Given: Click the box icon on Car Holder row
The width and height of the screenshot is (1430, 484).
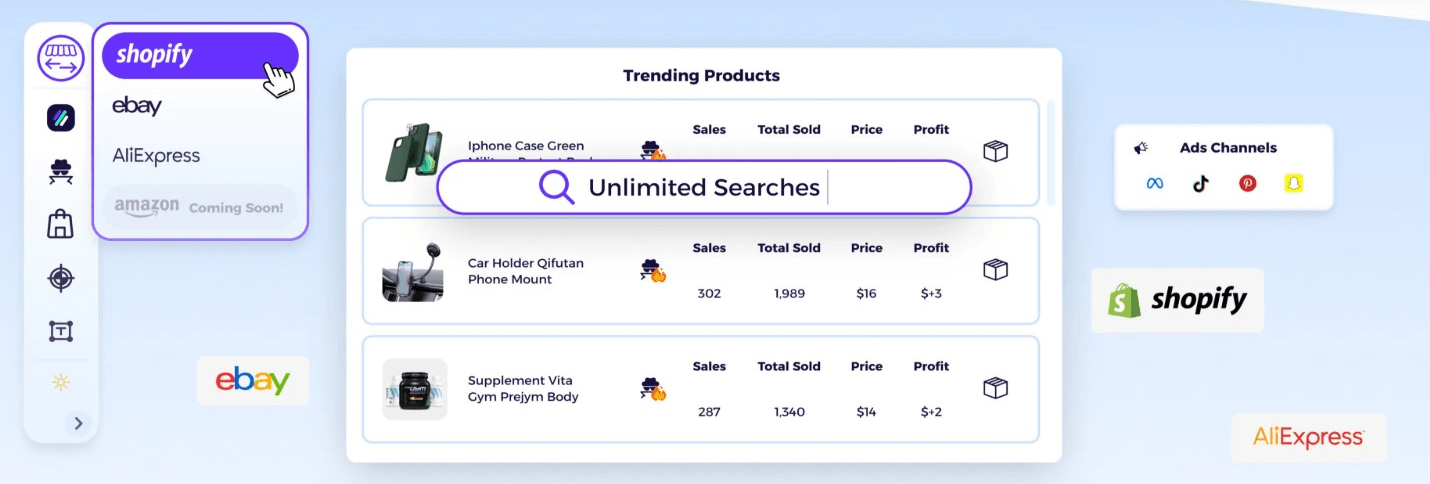Looking at the screenshot, I should point(995,270).
